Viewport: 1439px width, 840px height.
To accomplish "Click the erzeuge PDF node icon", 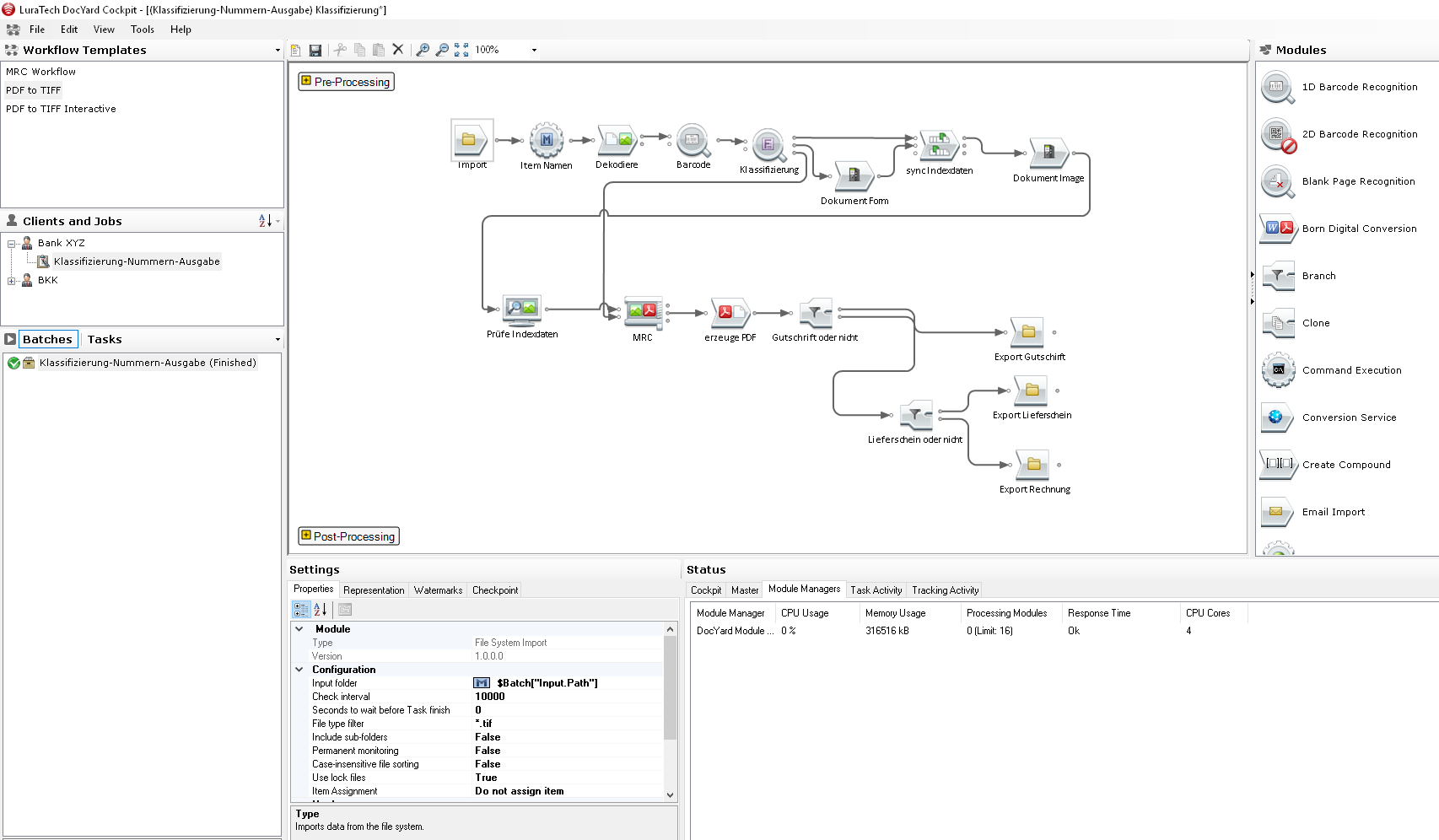I will 730,313.
